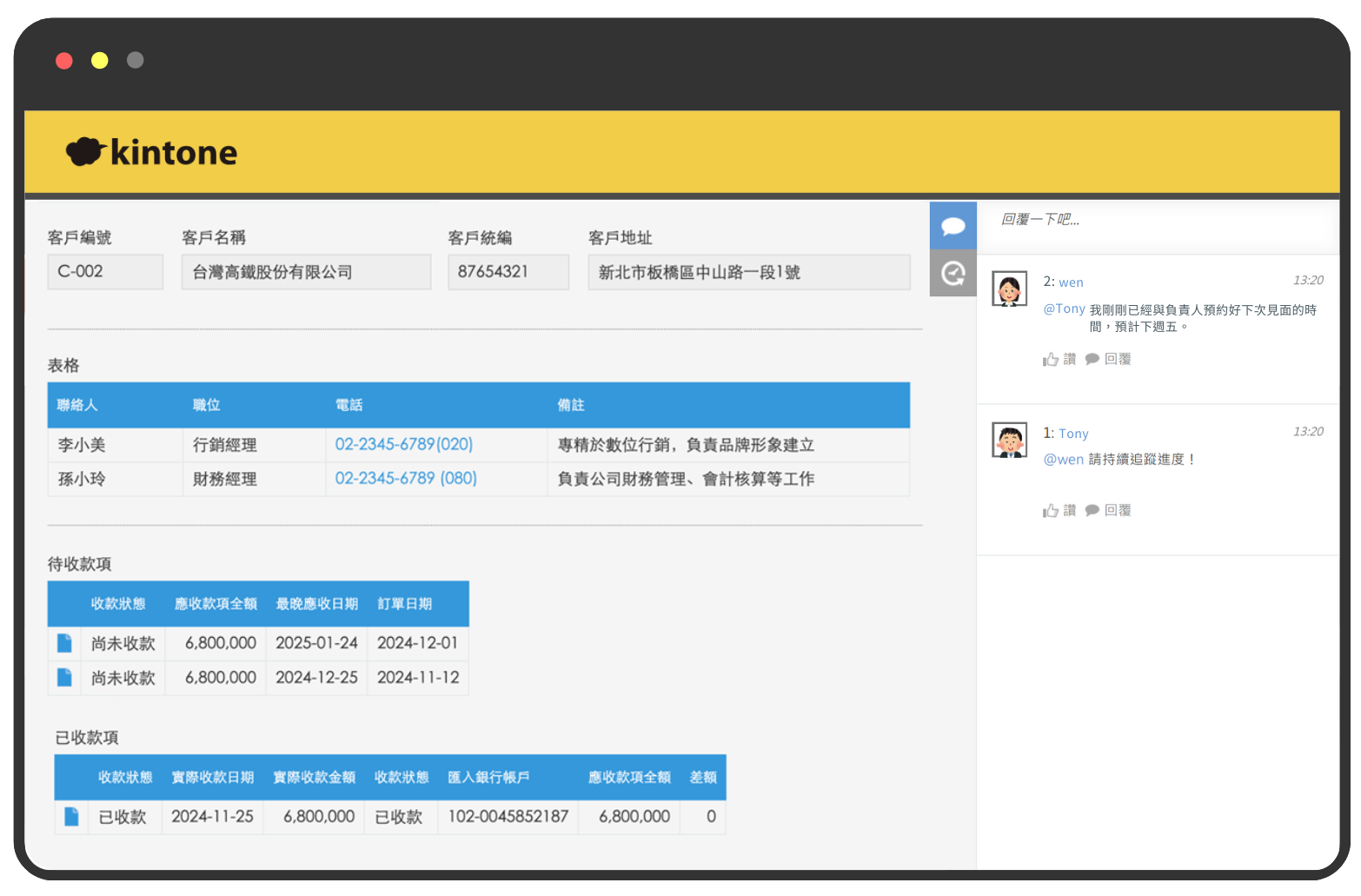Select the 財務經理 position cell
Screen dimensions: 1361x896
[254, 479]
